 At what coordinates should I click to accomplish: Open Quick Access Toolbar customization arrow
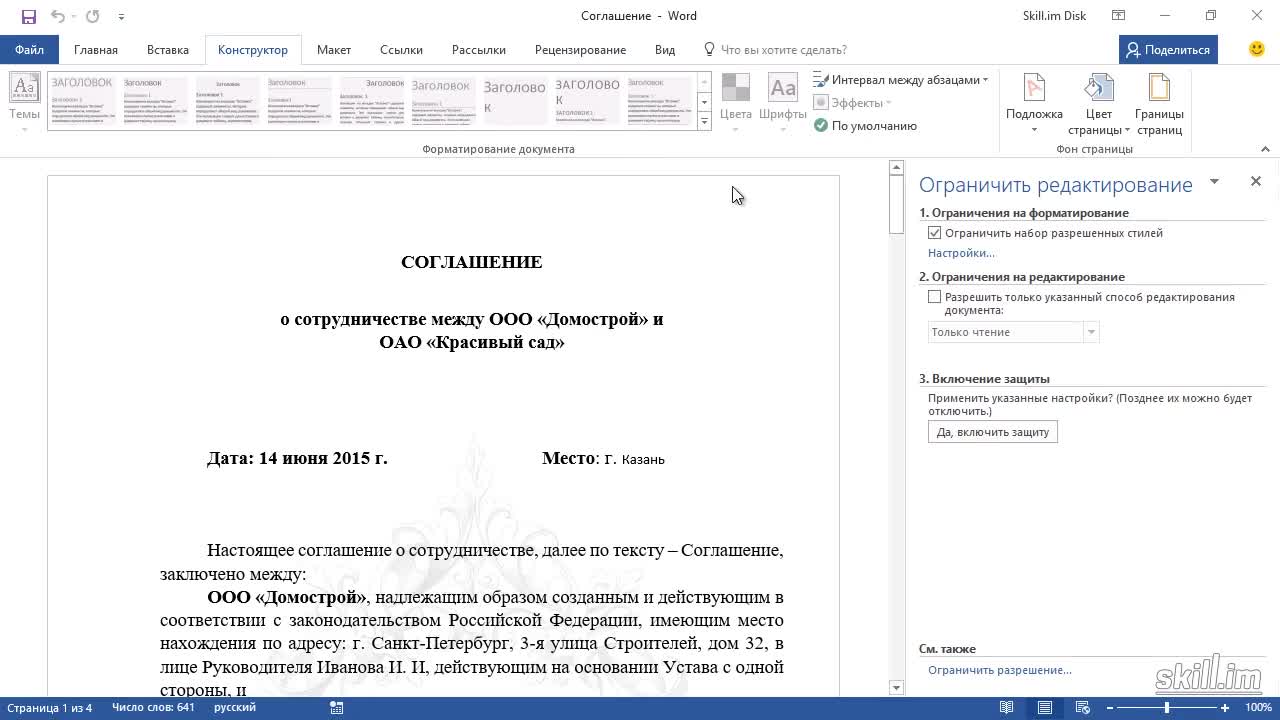(121, 16)
